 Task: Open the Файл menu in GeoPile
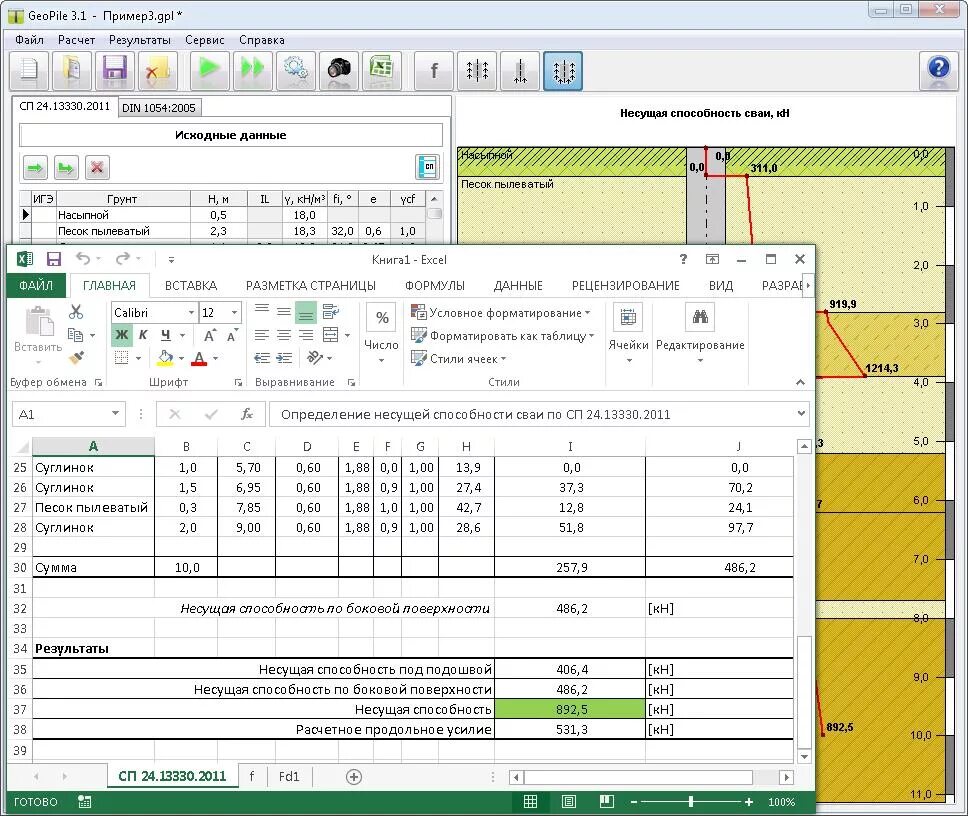pos(29,40)
